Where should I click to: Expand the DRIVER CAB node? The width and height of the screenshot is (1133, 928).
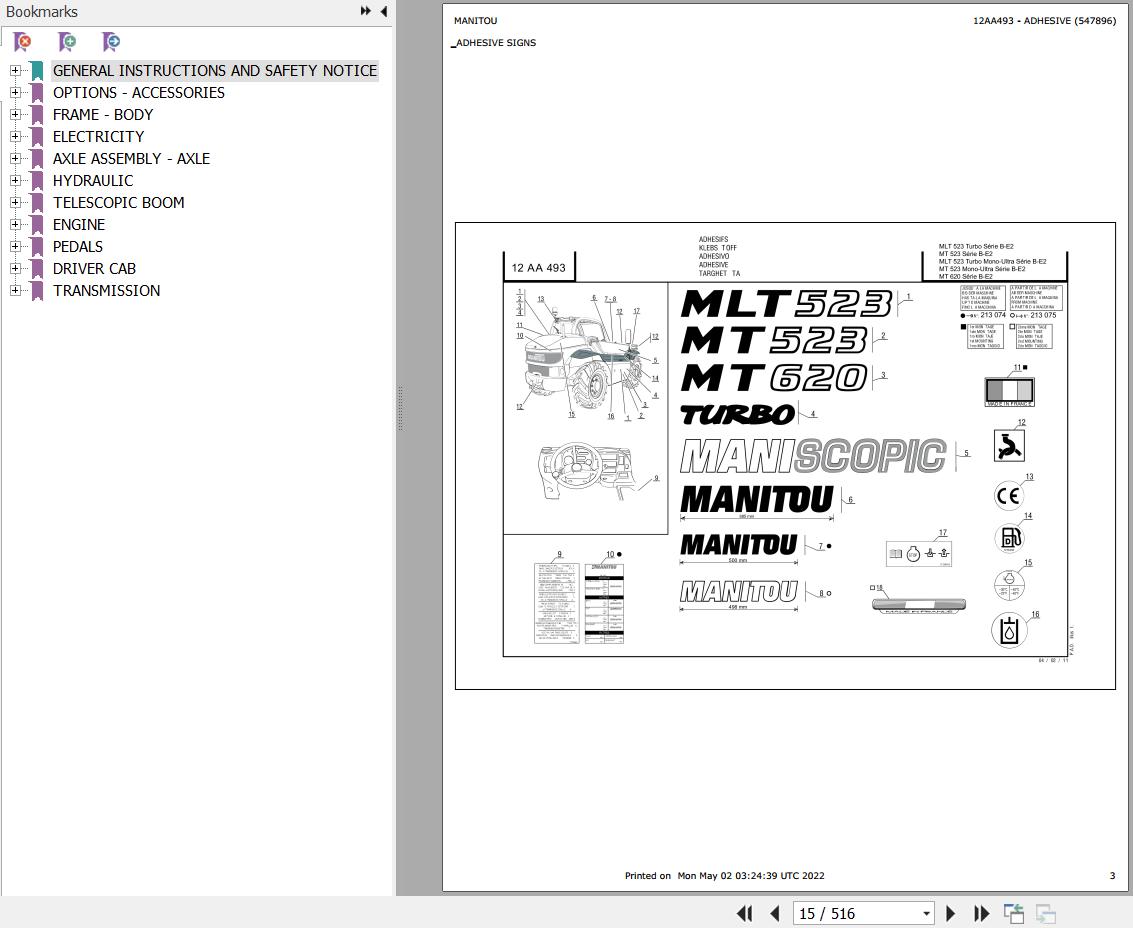(15, 268)
